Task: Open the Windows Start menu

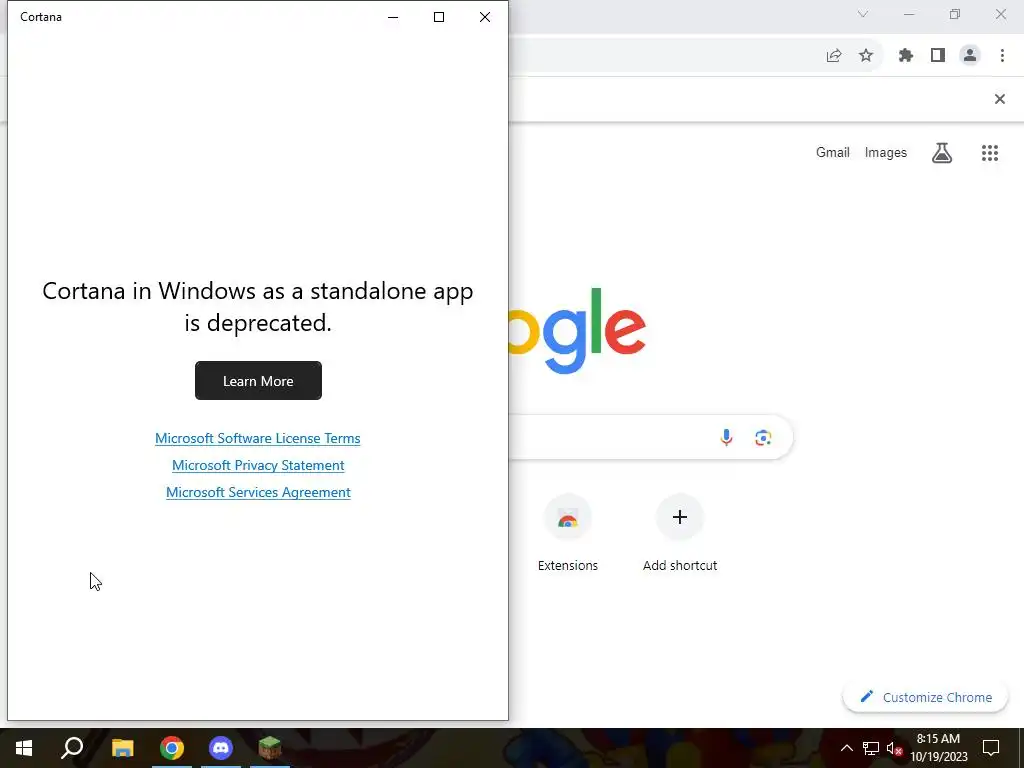Action: point(24,748)
